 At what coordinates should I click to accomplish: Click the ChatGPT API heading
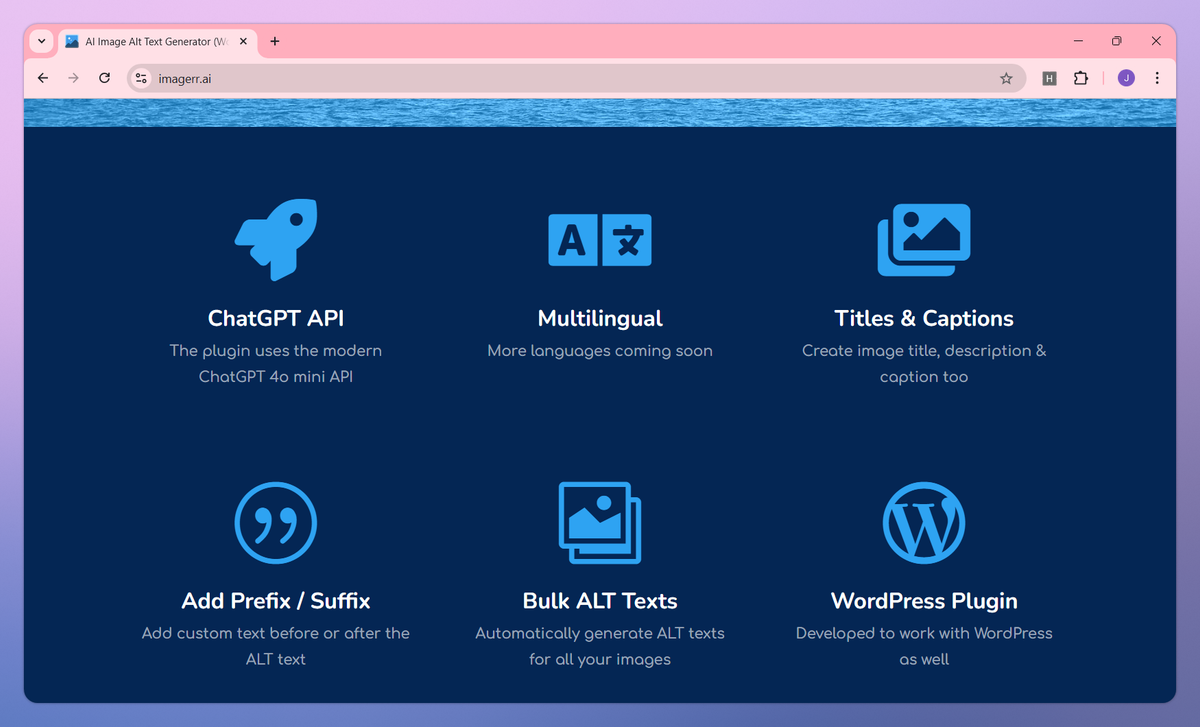[276, 319]
